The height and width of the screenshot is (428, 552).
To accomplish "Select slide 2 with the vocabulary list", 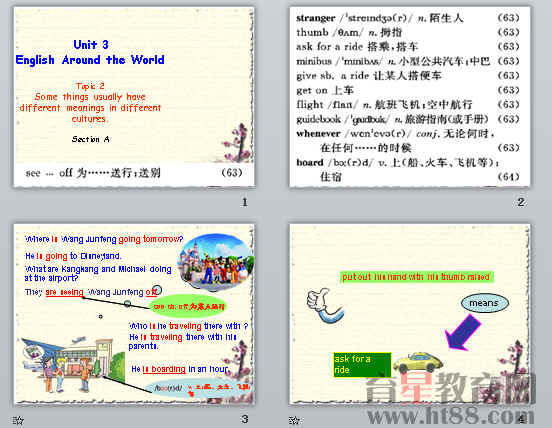I will click(410, 97).
